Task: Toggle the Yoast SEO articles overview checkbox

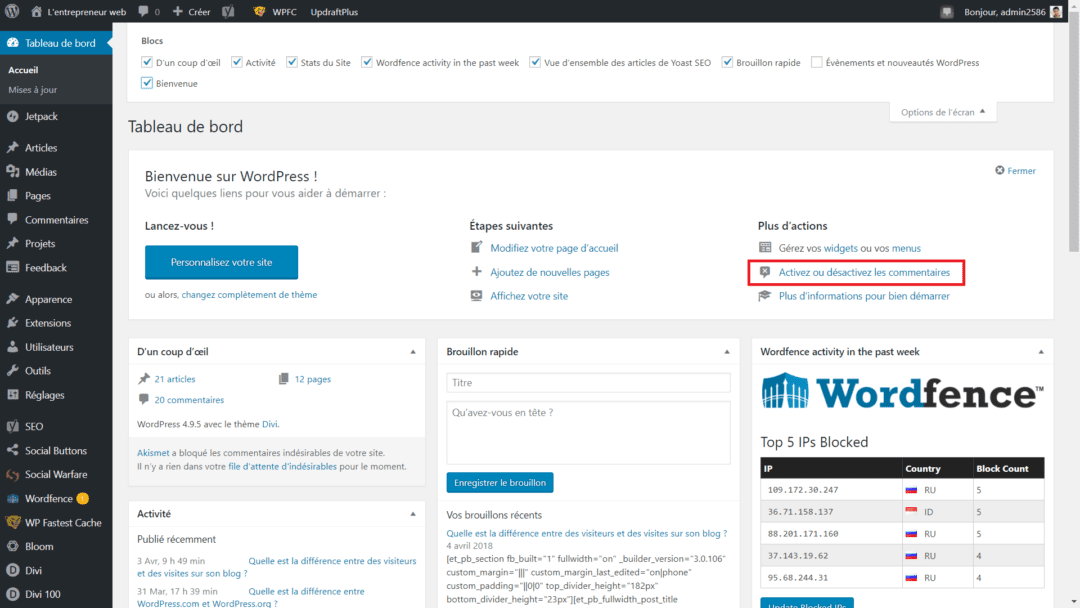Action: click(x=535, y=62)
